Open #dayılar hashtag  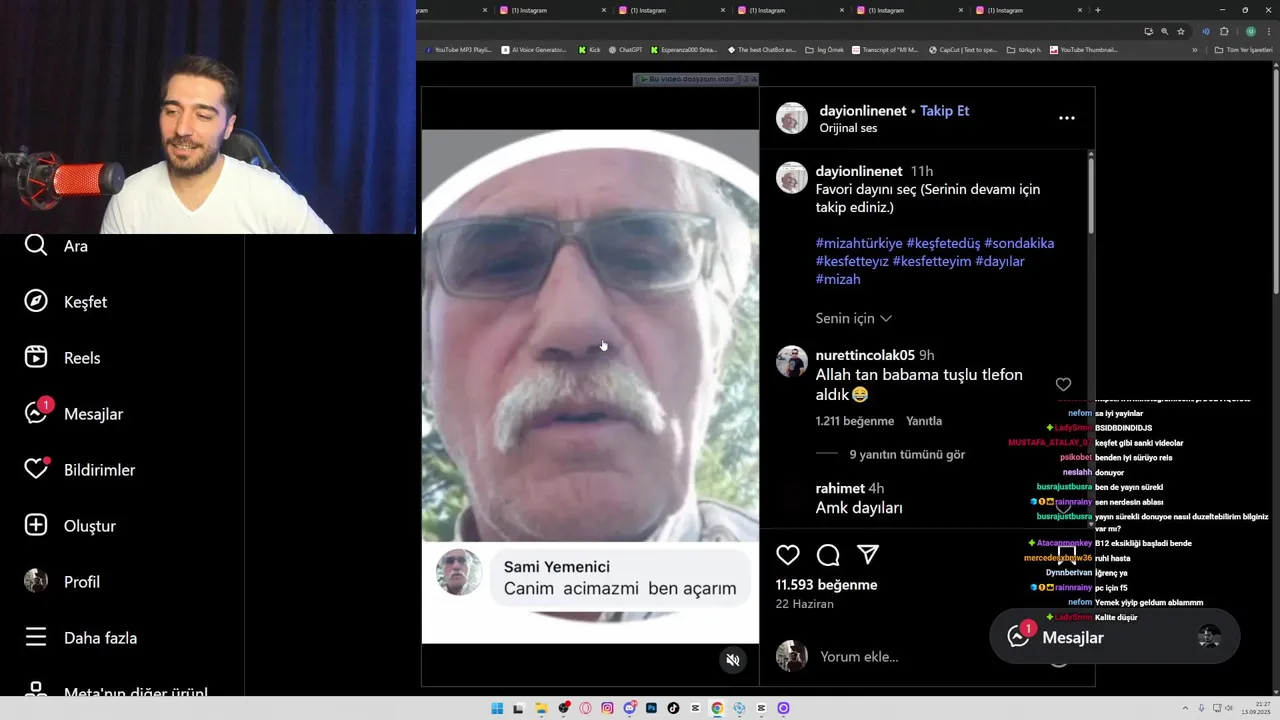pos(999,261)
